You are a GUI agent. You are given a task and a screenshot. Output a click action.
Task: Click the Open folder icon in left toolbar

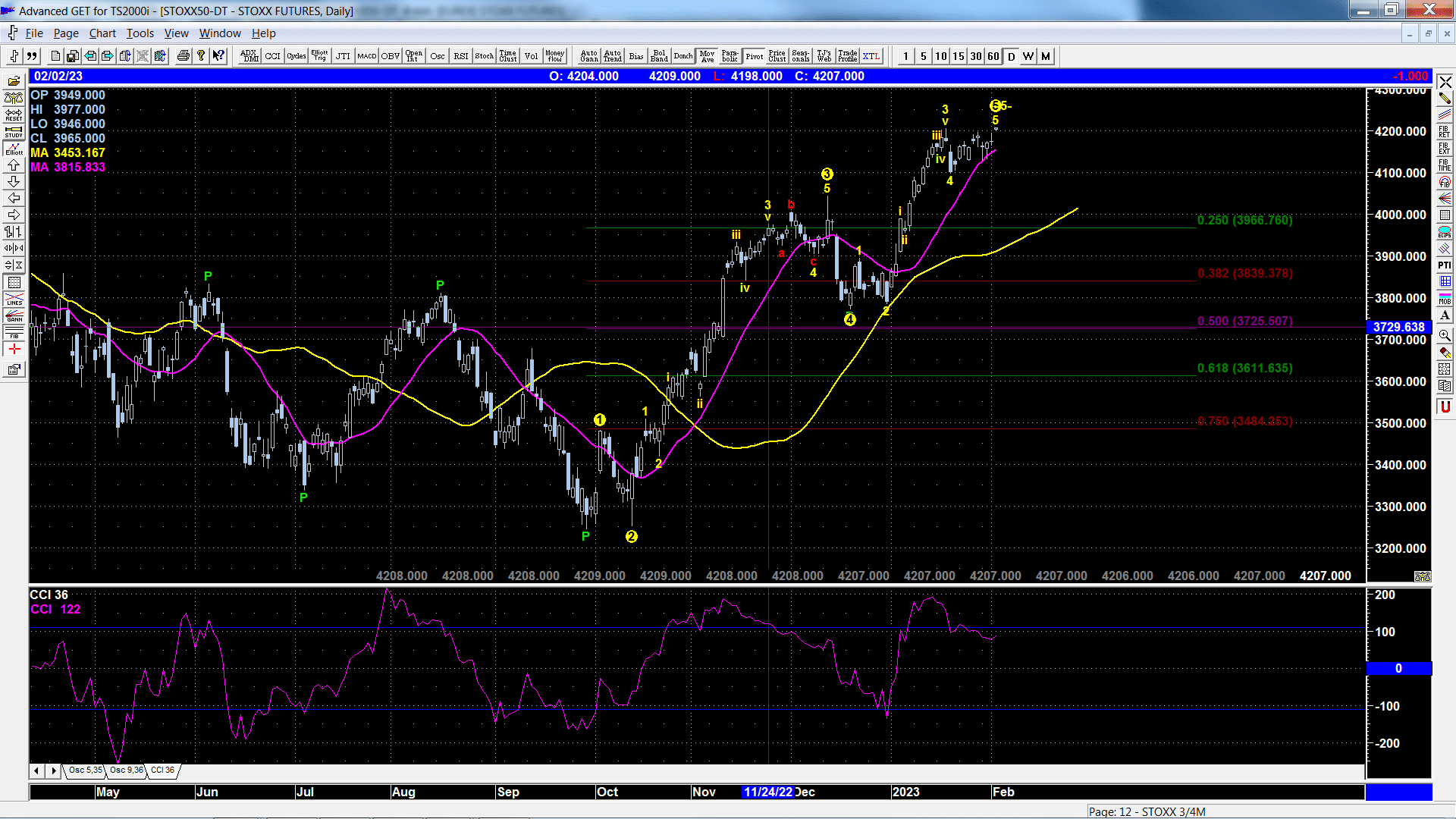point(14,81)
